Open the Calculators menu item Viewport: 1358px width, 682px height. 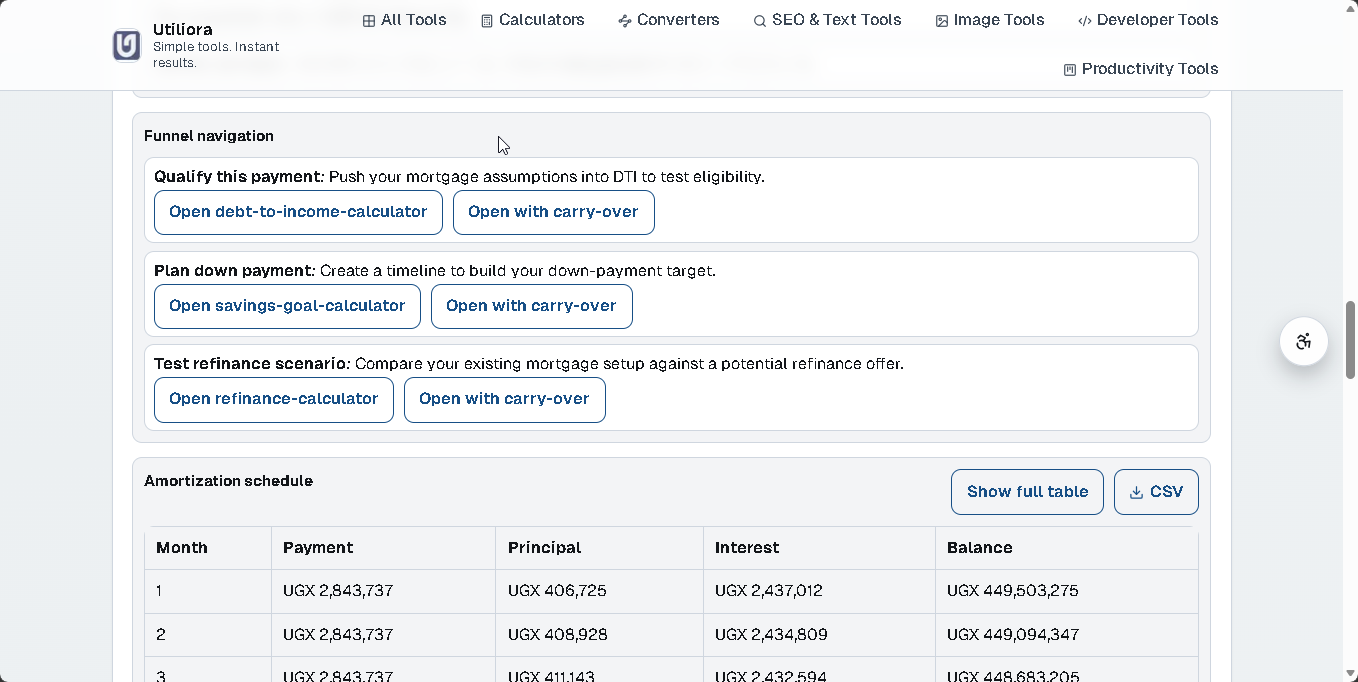tap(541, 20)
